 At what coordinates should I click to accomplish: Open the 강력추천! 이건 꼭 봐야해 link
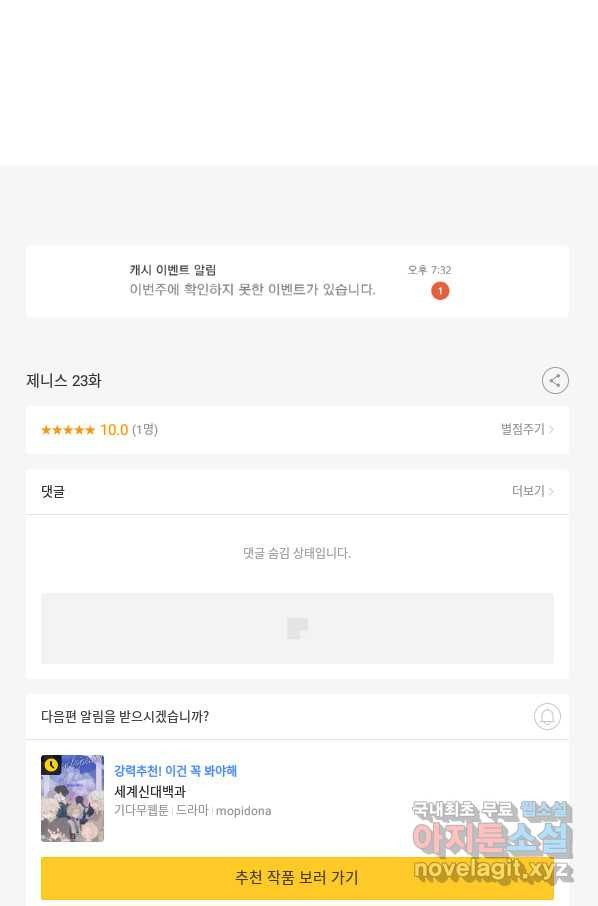pyautogui.click(x=176, y=771)
